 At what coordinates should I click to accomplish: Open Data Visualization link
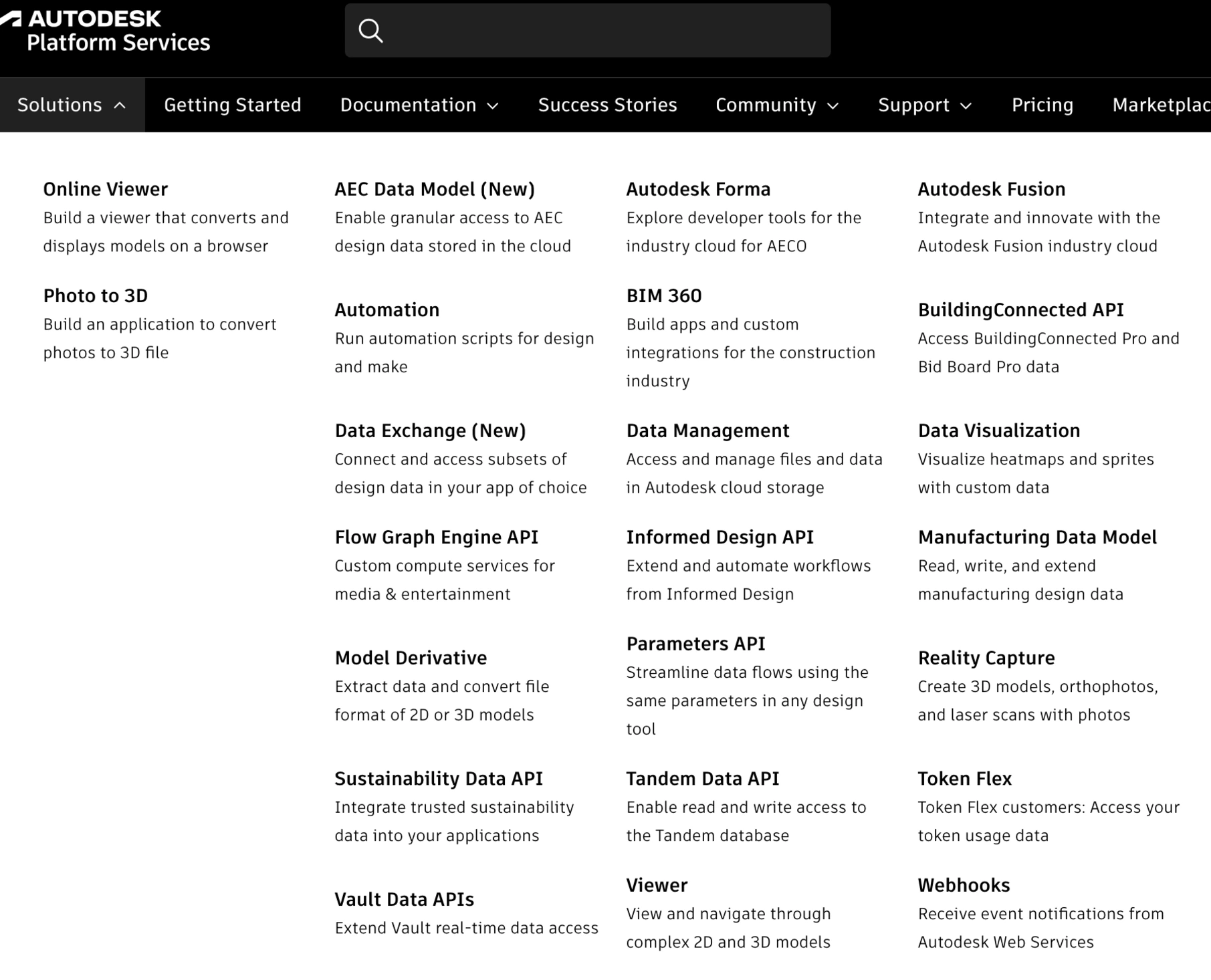click(999, 431)
